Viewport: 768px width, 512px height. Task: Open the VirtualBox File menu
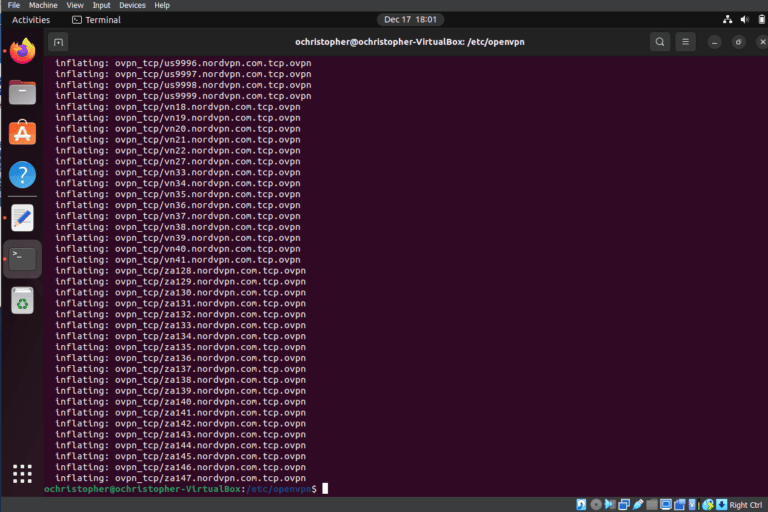(14, 5)
